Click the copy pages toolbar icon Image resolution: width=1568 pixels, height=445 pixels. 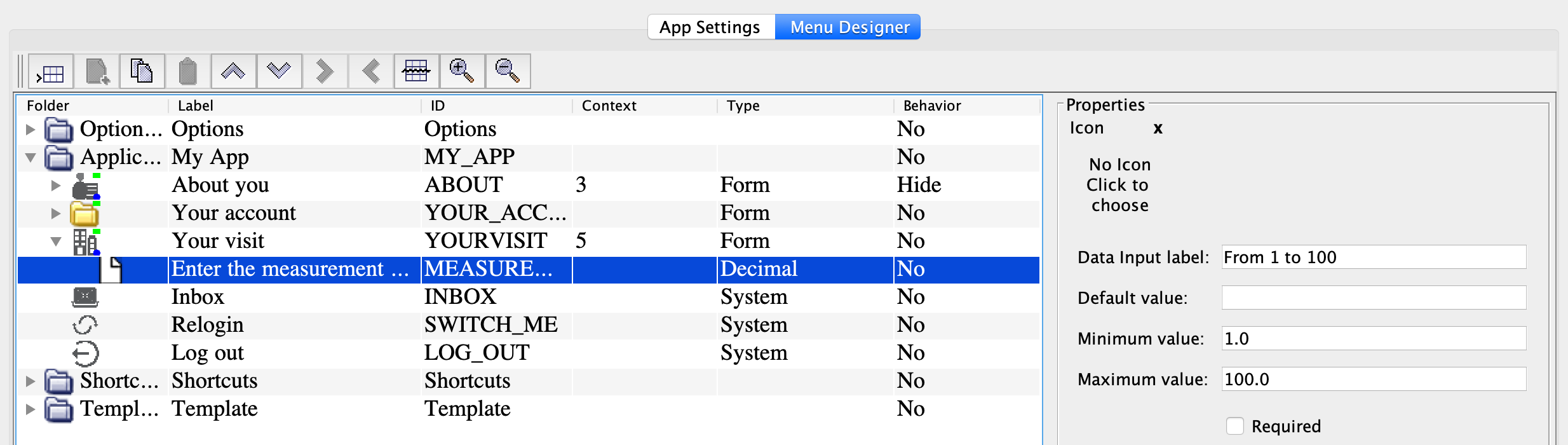(x=142, y=71)
